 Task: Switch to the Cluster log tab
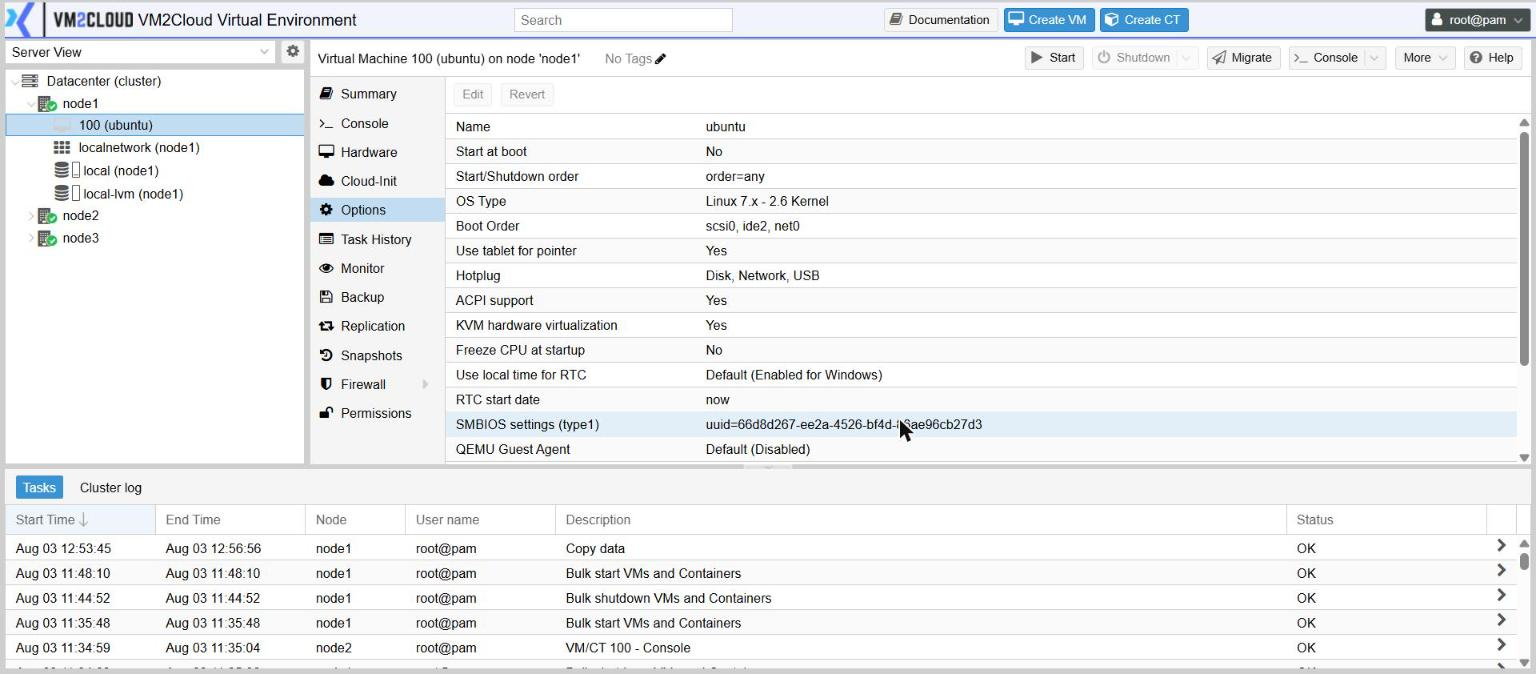coord(111,487)
